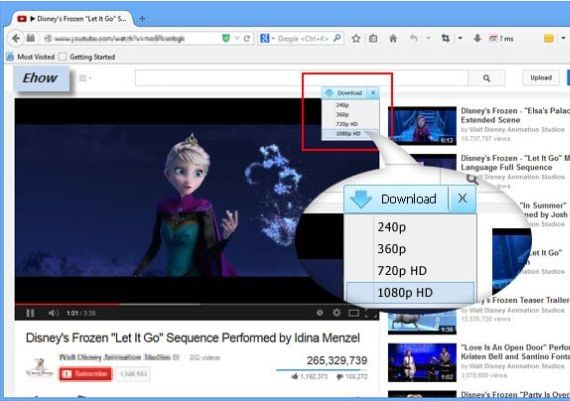Select the Disney's Frozen "Let It Go" tab
Viewport: 570px width, 401px height.
[x=73, y=19]
